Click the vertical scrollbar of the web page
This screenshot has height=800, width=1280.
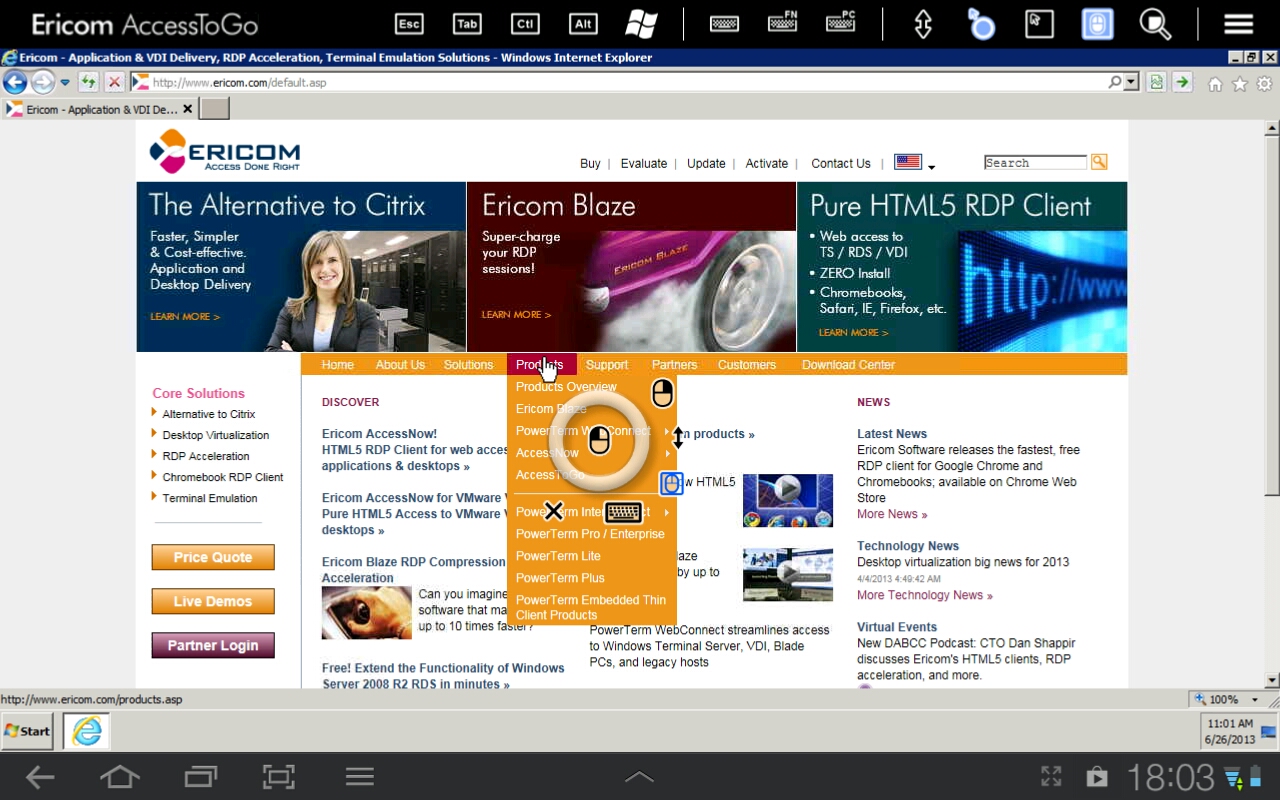(1272, 400)
